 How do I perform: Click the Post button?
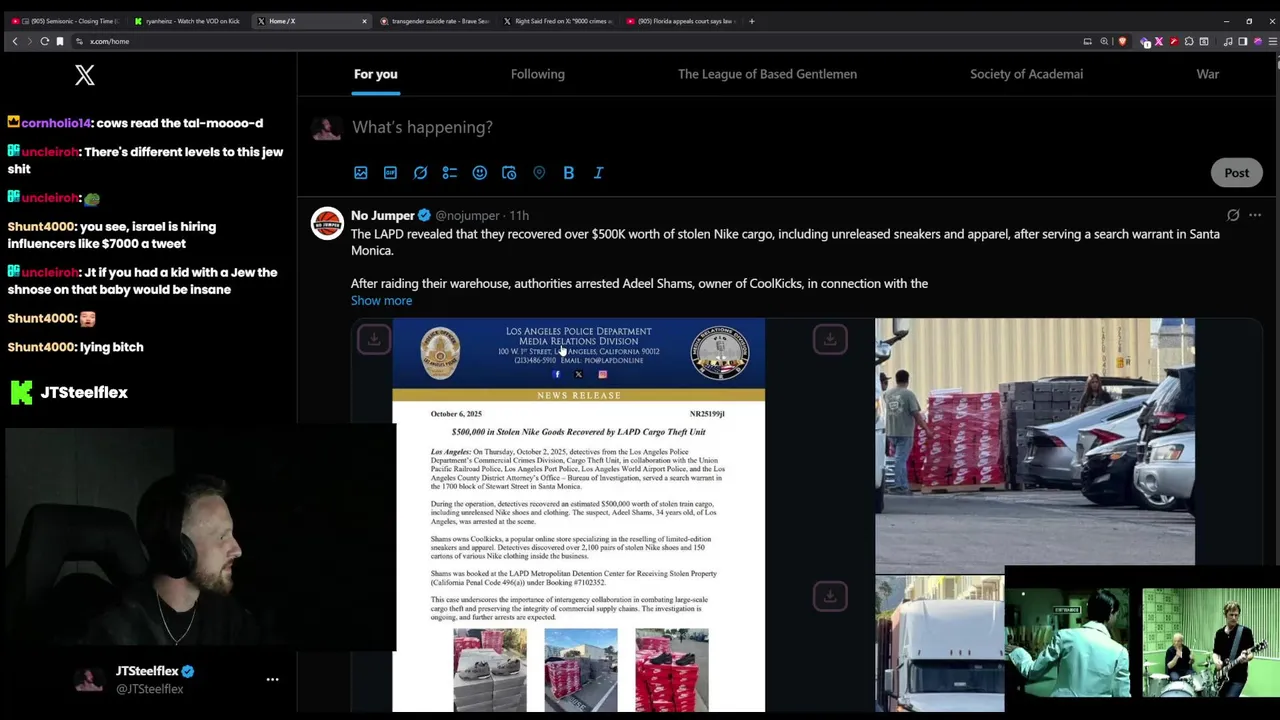click(x=1237, y=173)
